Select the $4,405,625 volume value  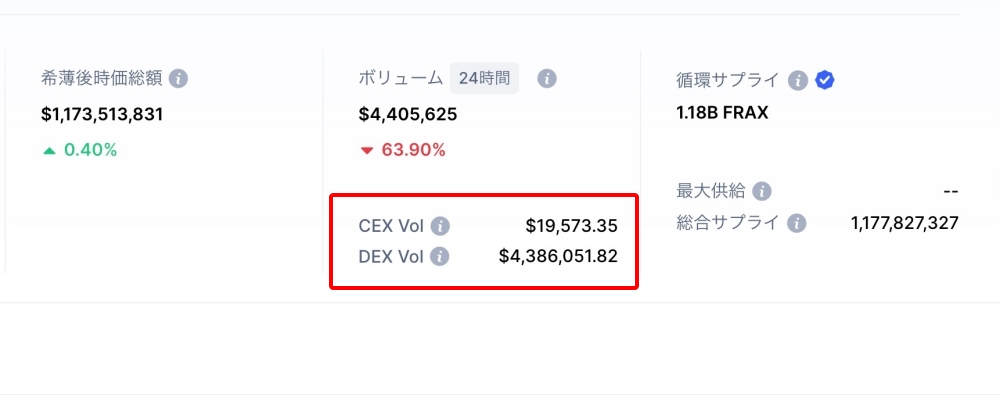coord(408,115)
